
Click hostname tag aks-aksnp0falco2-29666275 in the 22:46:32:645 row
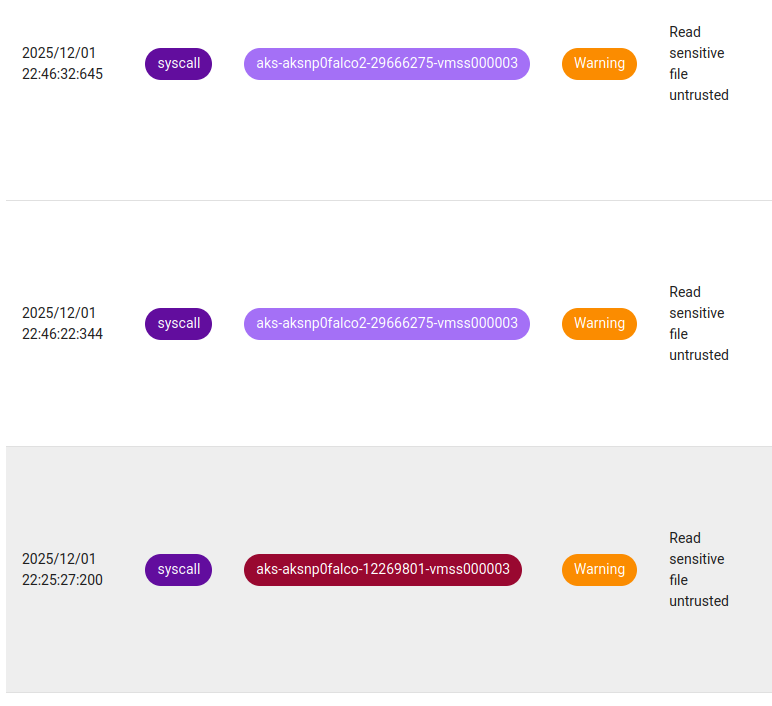(x=386, y=63)
